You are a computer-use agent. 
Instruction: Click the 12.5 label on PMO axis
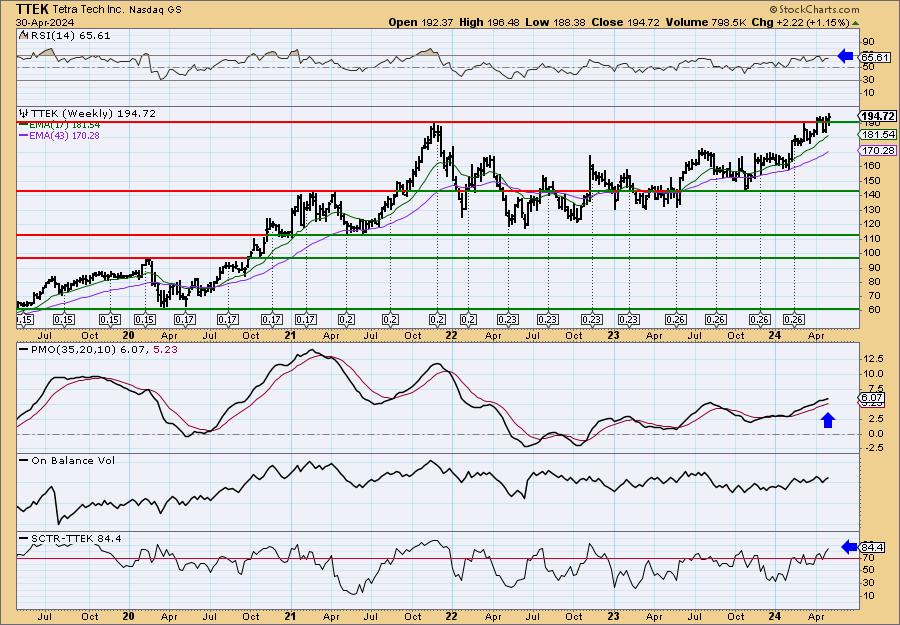872,359
